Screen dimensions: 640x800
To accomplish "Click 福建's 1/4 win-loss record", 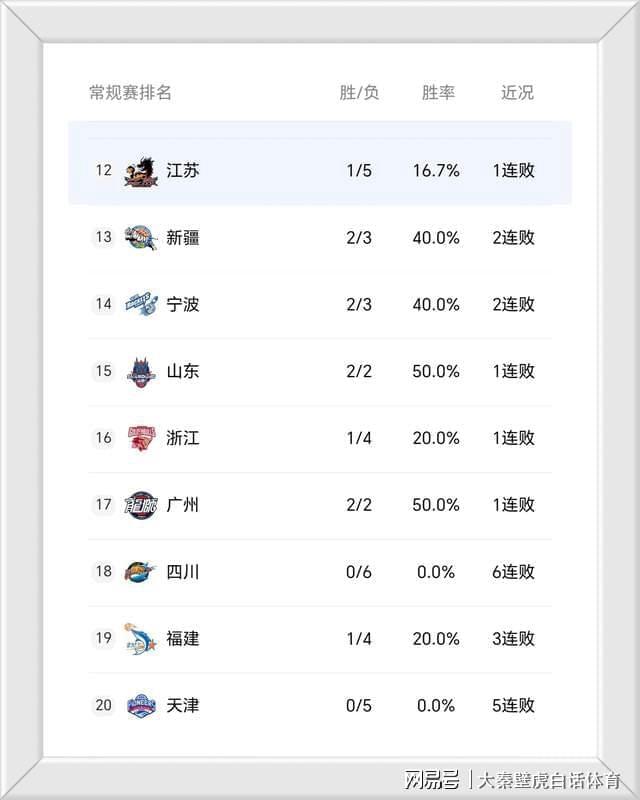I will [359, 638].
